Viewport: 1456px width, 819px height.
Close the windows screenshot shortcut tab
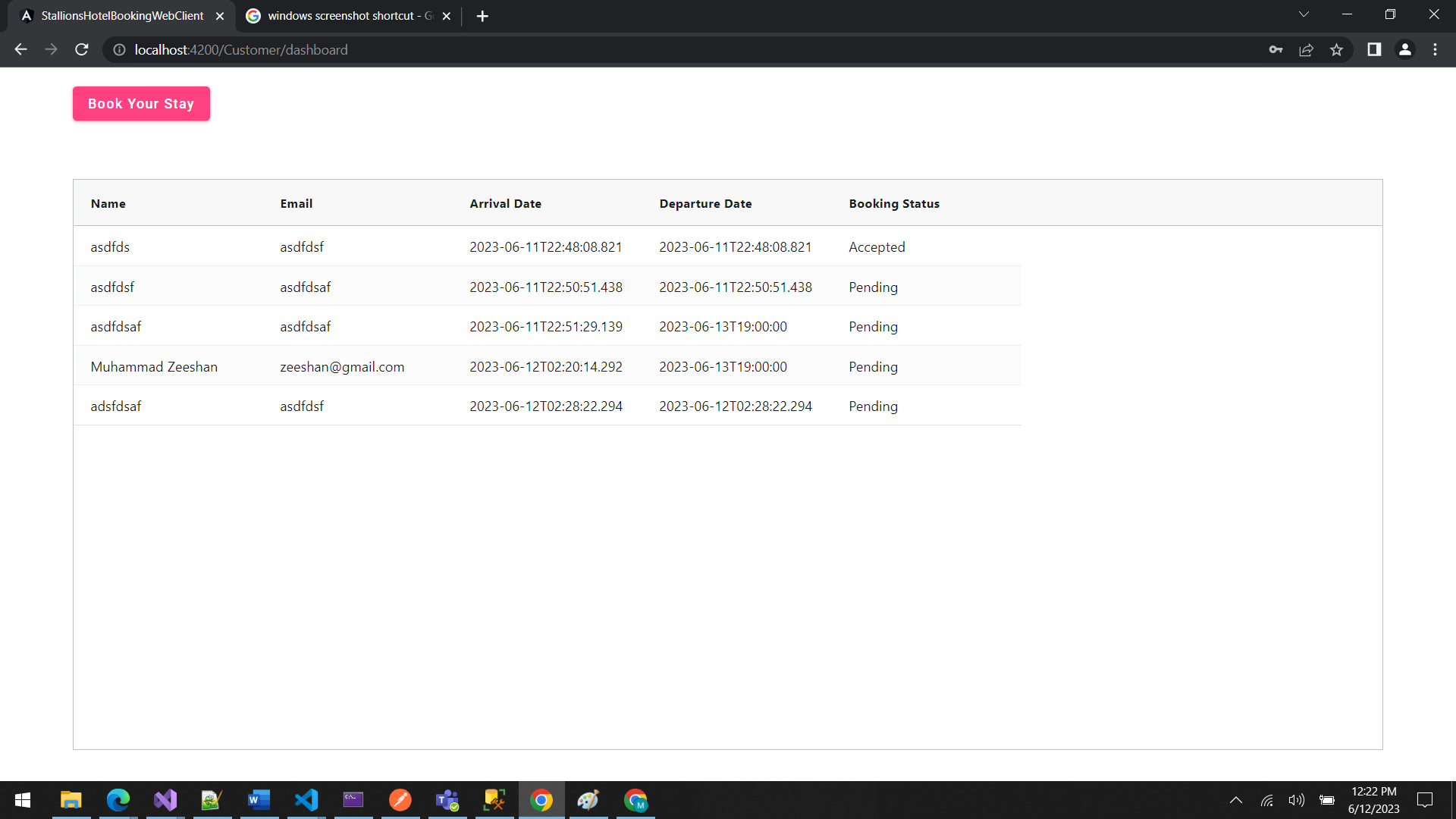[x=447, y=16]
